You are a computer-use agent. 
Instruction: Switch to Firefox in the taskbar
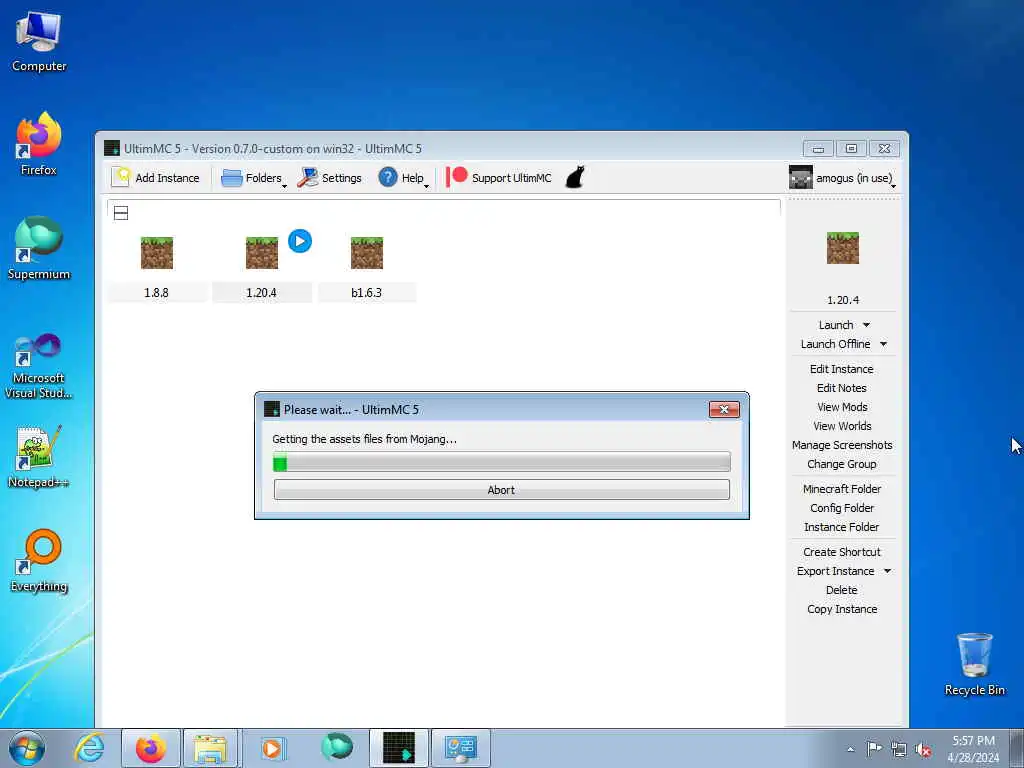[151, 748]
